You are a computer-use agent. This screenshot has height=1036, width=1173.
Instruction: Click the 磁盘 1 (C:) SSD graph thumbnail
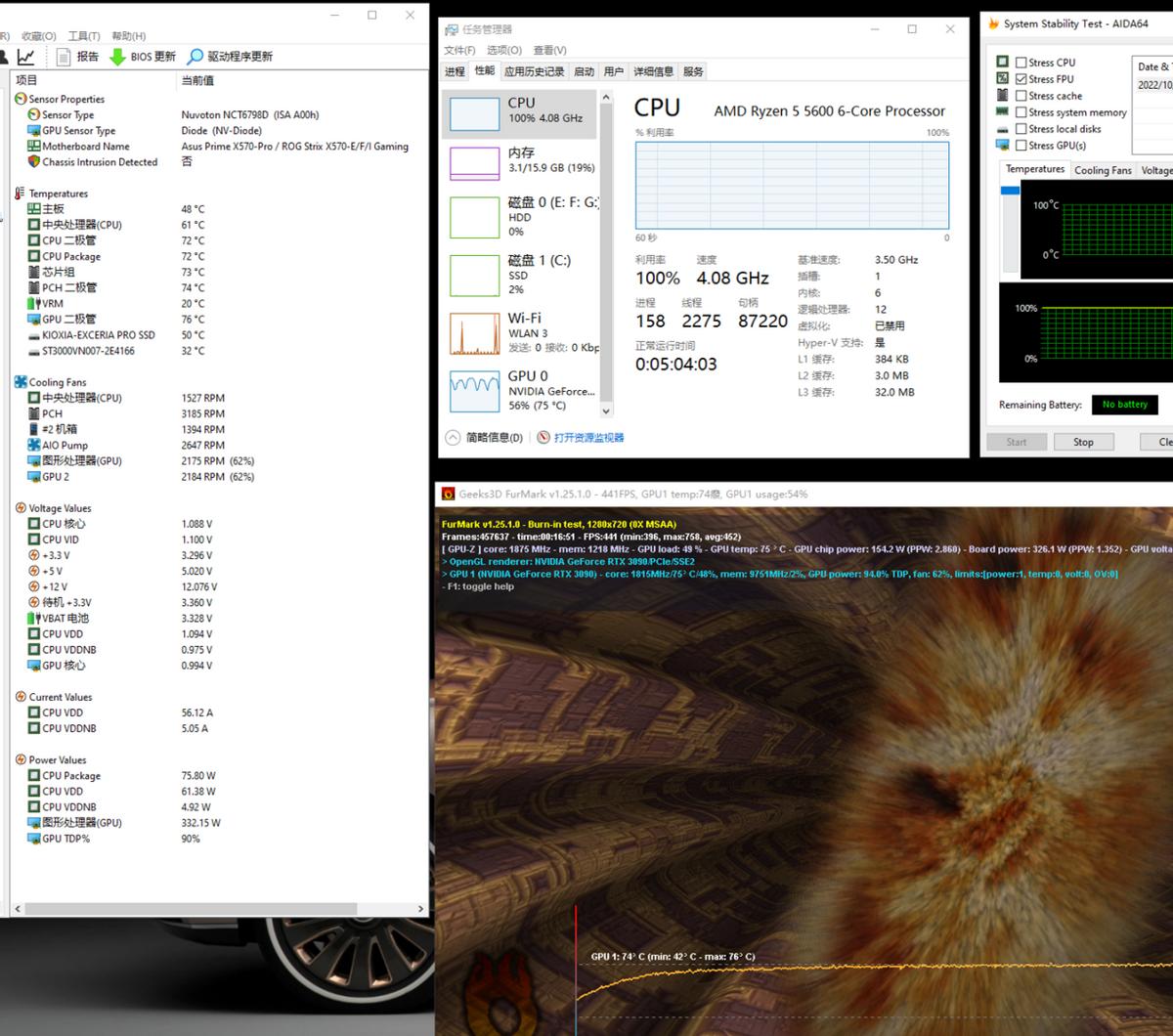[x=474, y=276]
